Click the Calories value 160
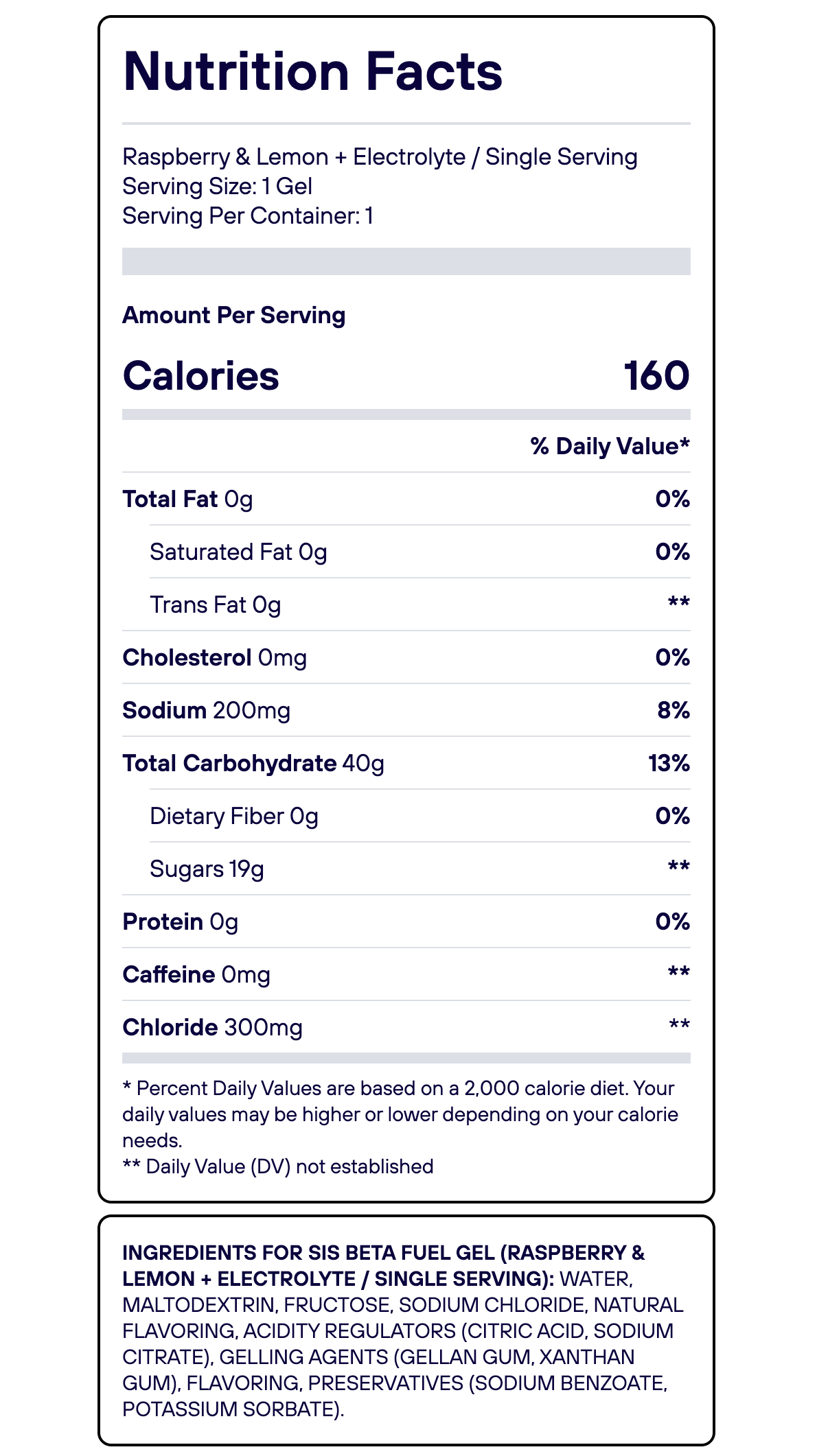Viewport: 817px width, 1456px height. 656,376
